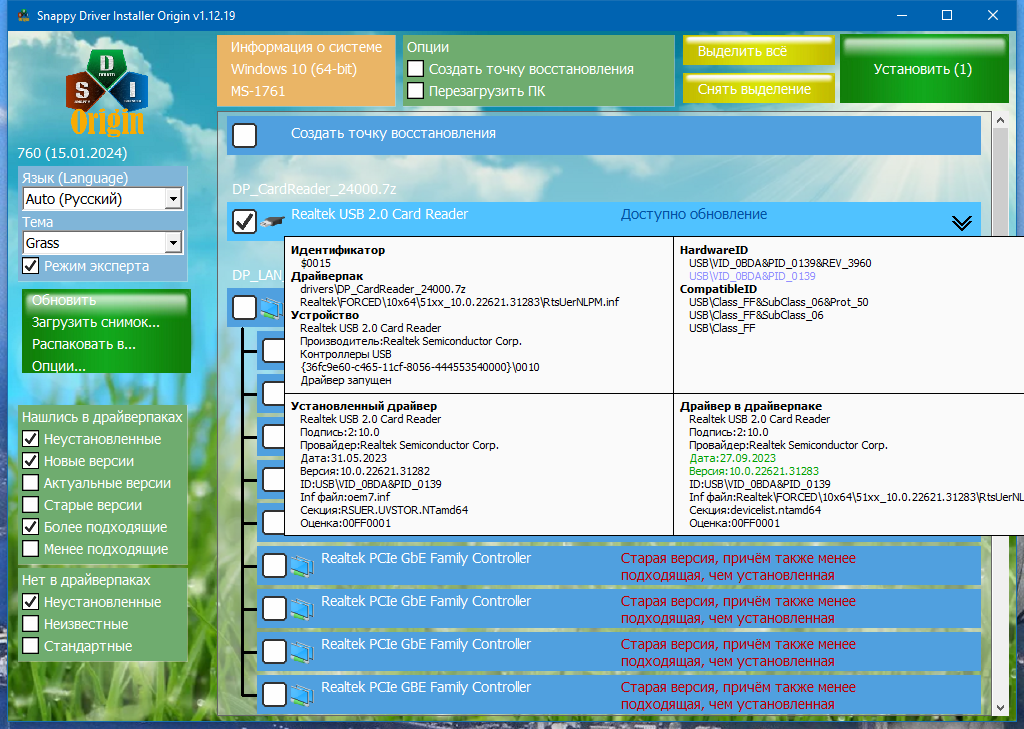Open Опции... in the left menu
Viewport: 1024px width, 729px height.
59,366
